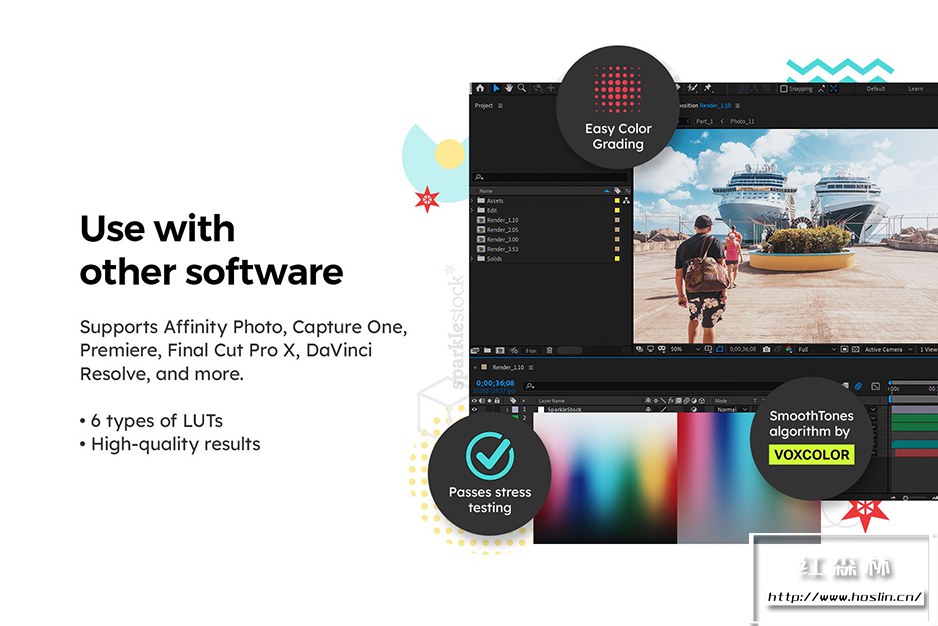Screen dimensions: 938x626
Task: Click the Interpret Footage icon
Action: pyautogui.click(x=475, y=350)
